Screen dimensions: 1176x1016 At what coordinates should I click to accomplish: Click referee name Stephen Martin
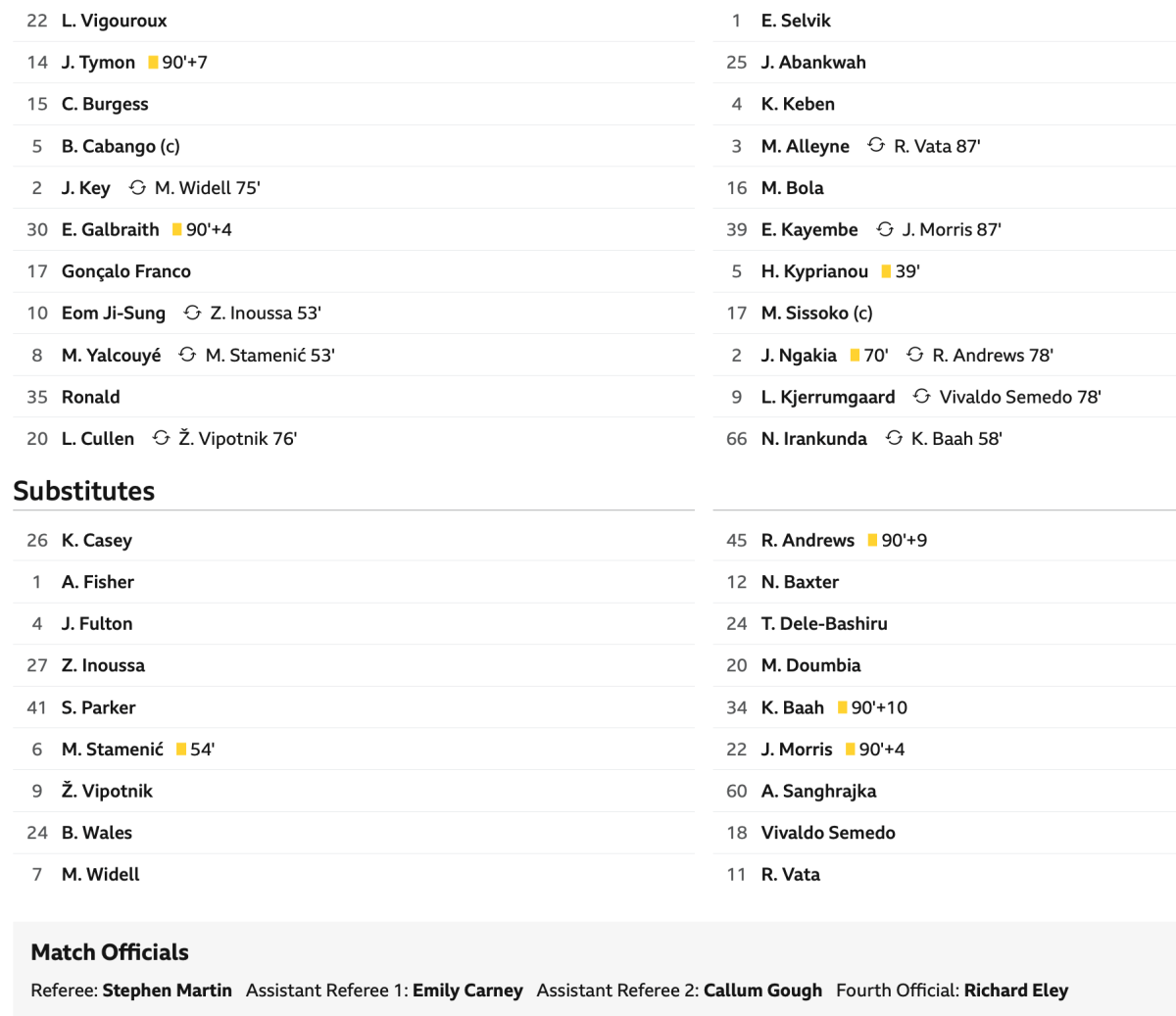167,991
